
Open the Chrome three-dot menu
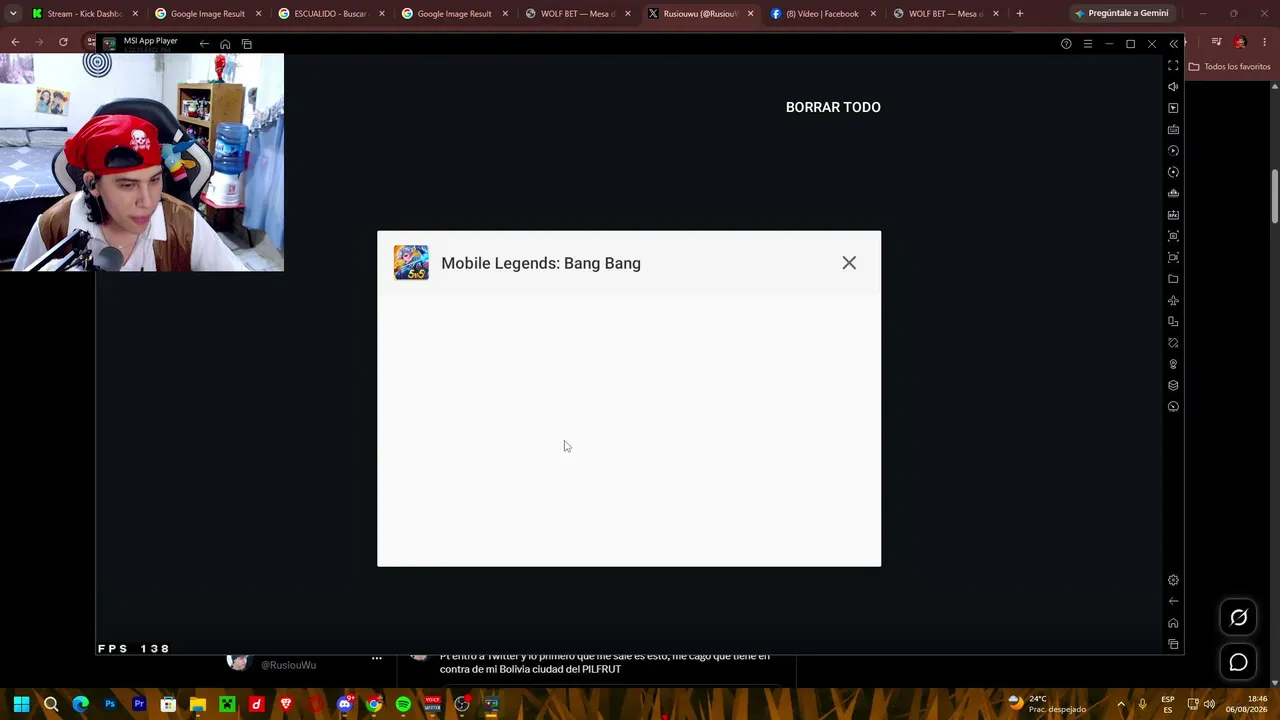(x=1265, y=42)
